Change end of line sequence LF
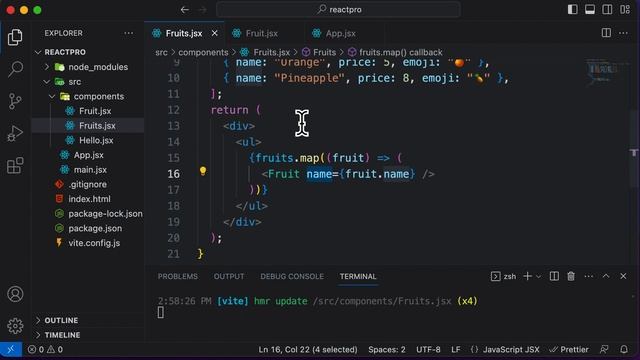Image resolution: width=640 pixels, height=360 pixels. 456,349
